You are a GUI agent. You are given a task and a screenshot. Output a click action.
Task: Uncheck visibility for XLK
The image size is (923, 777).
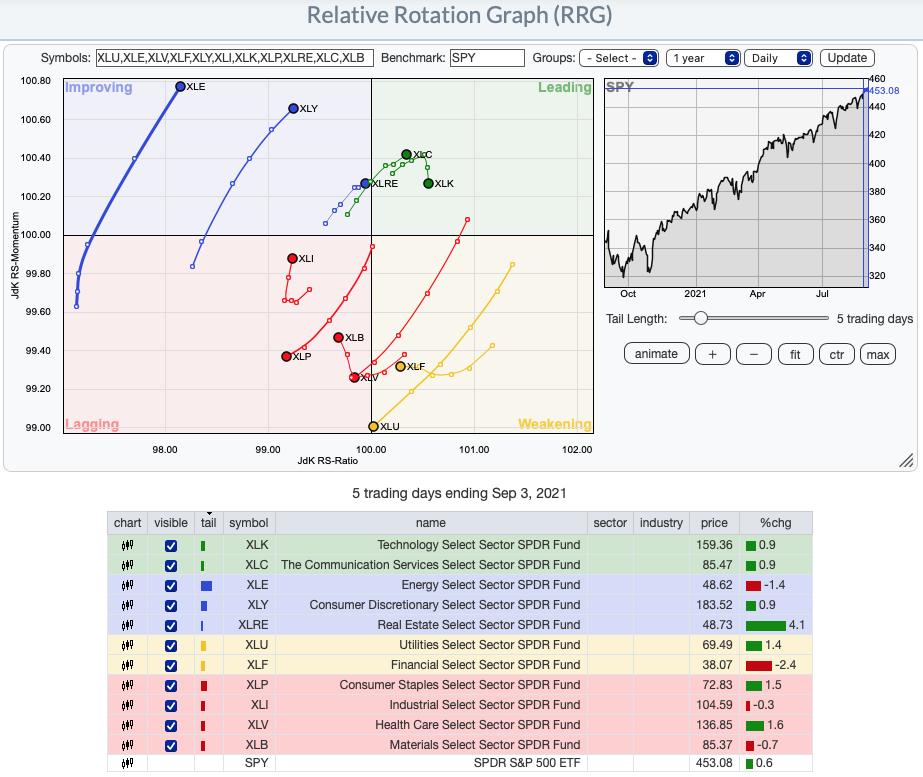point(171,546)
